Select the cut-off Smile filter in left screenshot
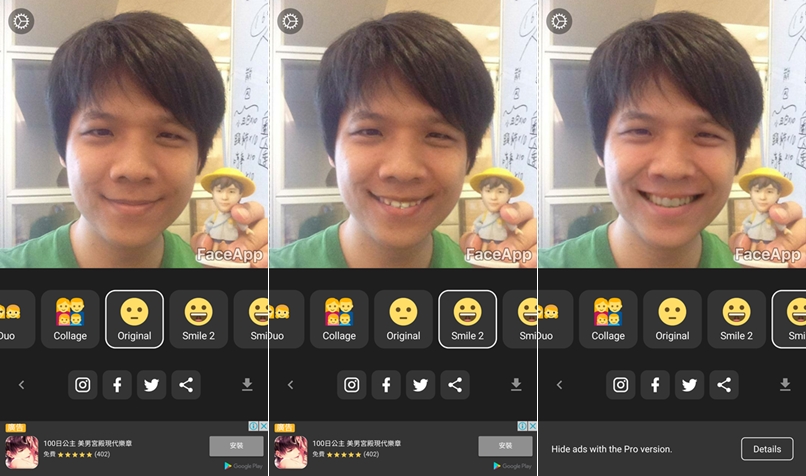Image resolution: width=806 pixels, height=476 pixels. [x=251, y=319]
